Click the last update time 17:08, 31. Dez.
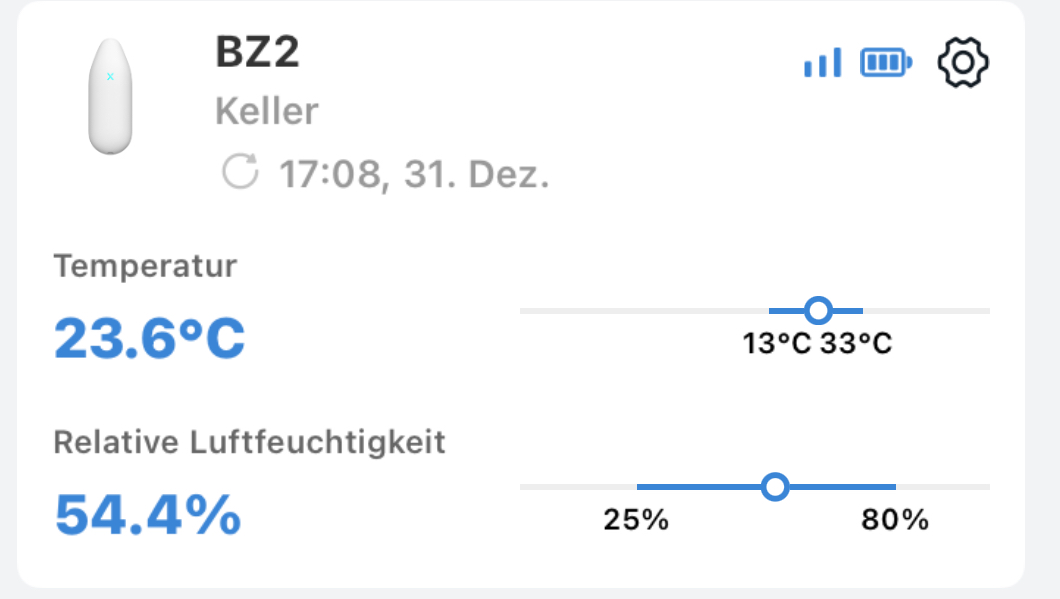 tap(414, 174)
